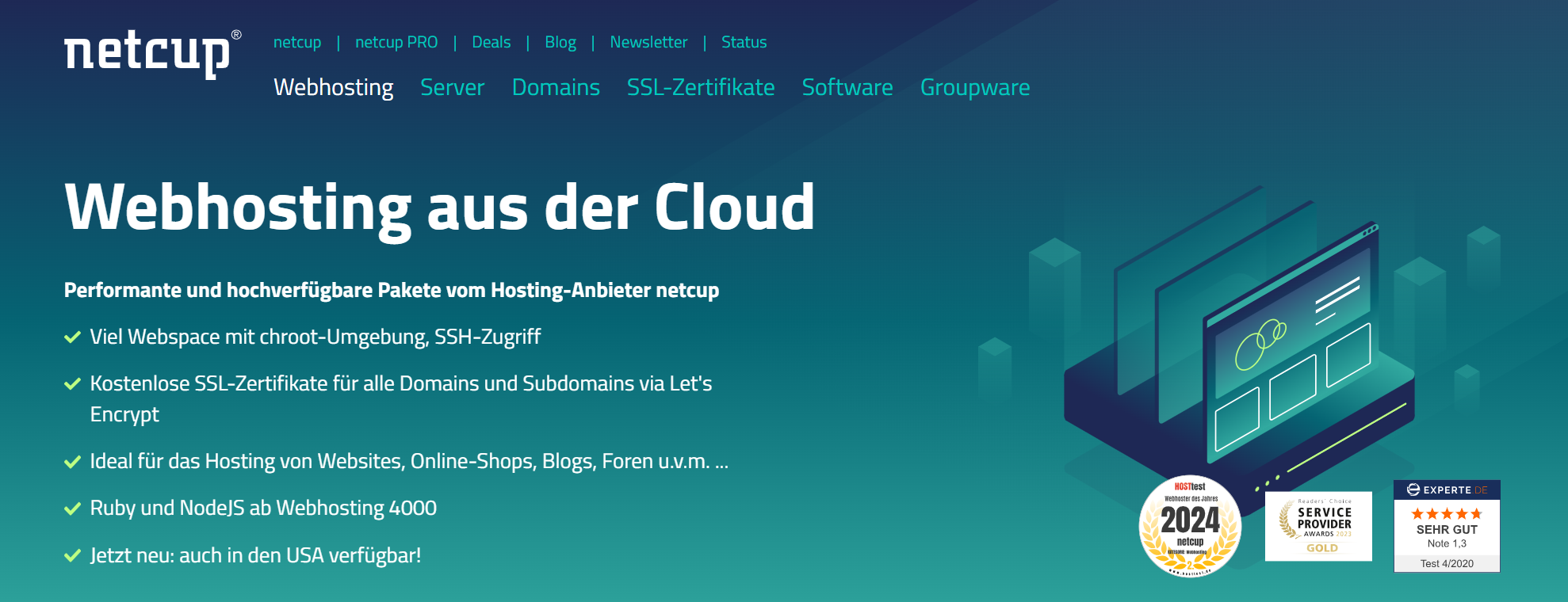Select Software in the main navigation

(847, 87)
